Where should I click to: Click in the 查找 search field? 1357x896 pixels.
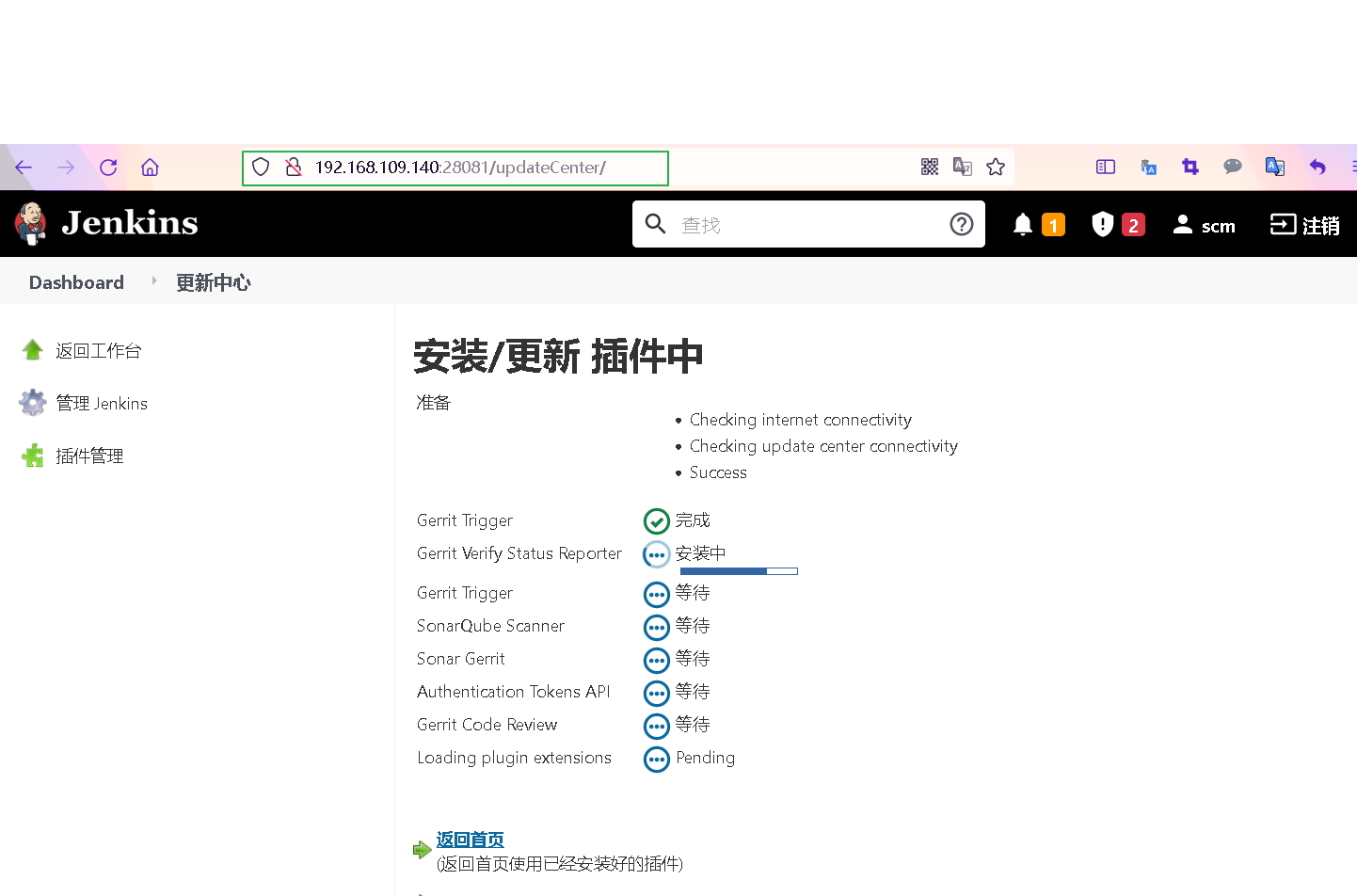pyautogui.click(x=809, y=225)
